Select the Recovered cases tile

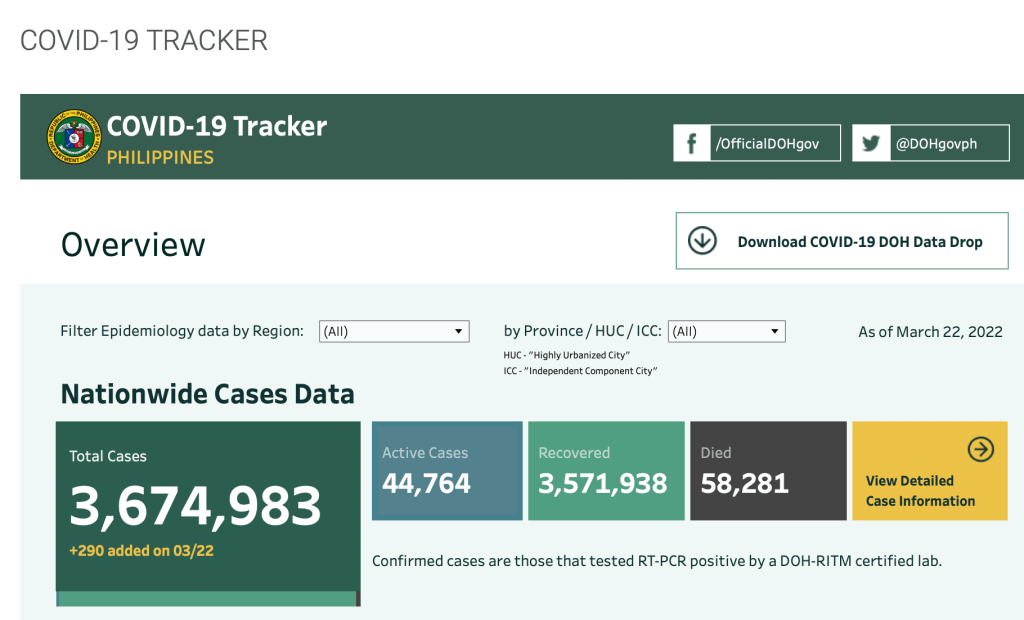click(x=606, y=471)
